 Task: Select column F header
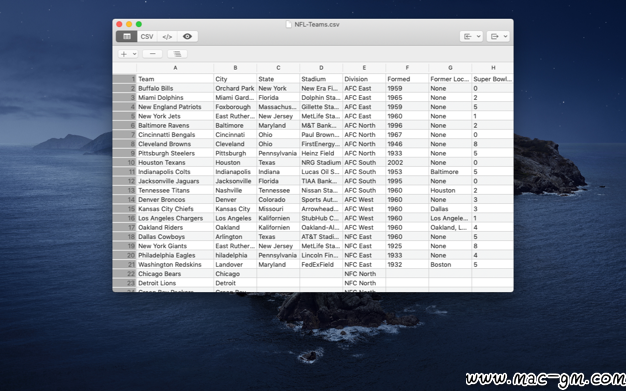click(407, 68)
